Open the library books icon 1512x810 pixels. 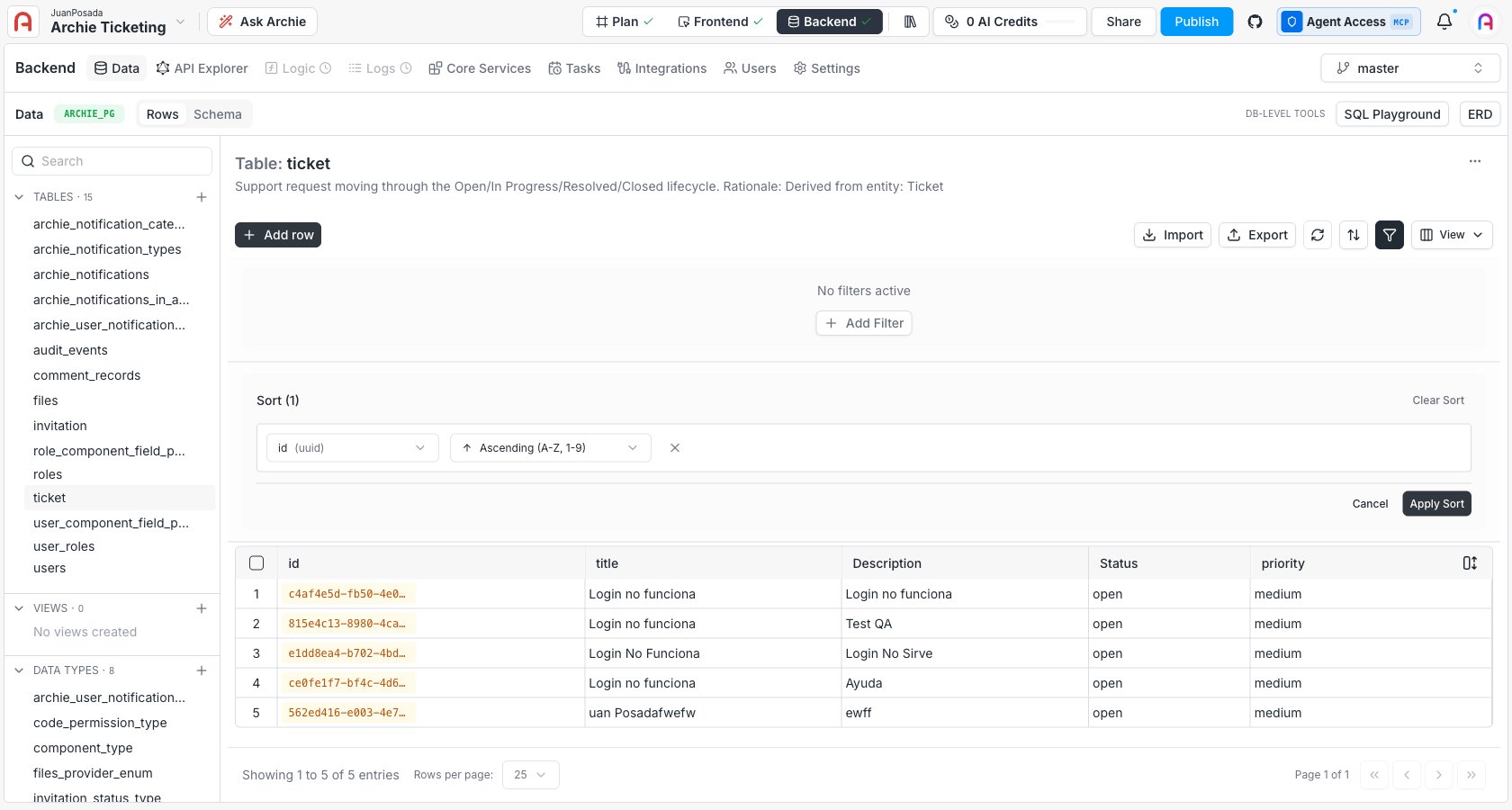(x=910, y=22)
